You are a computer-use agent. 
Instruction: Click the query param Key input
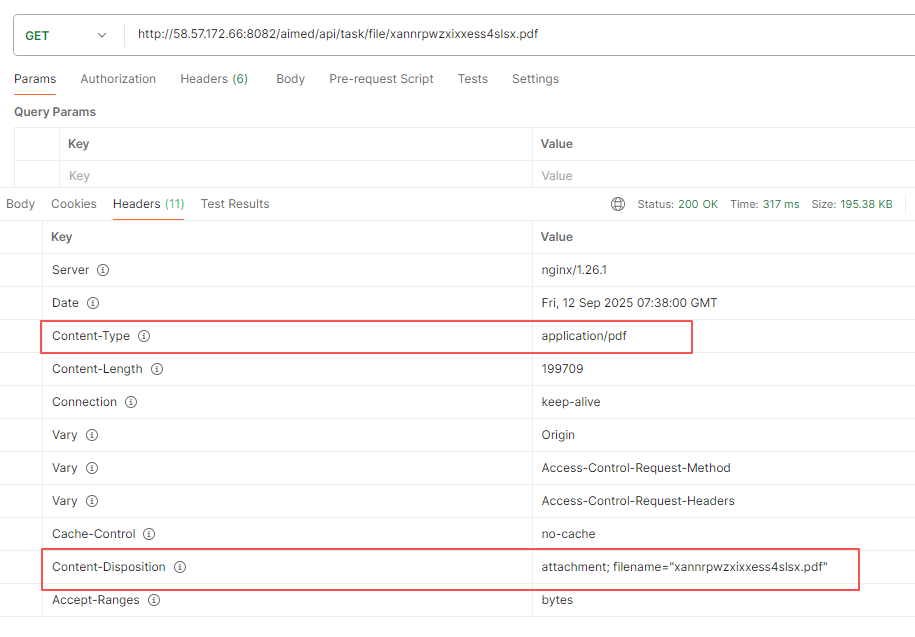pos(296,176)
